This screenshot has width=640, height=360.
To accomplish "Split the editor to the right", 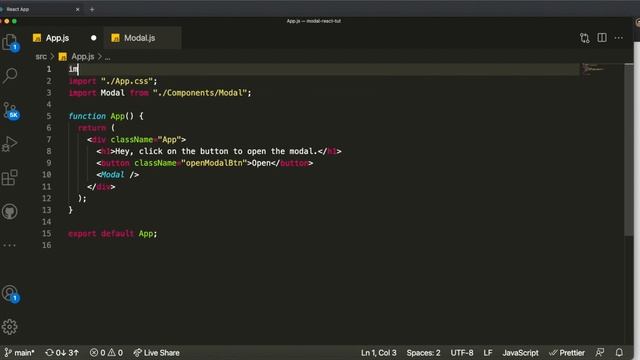I will (602, 38).
